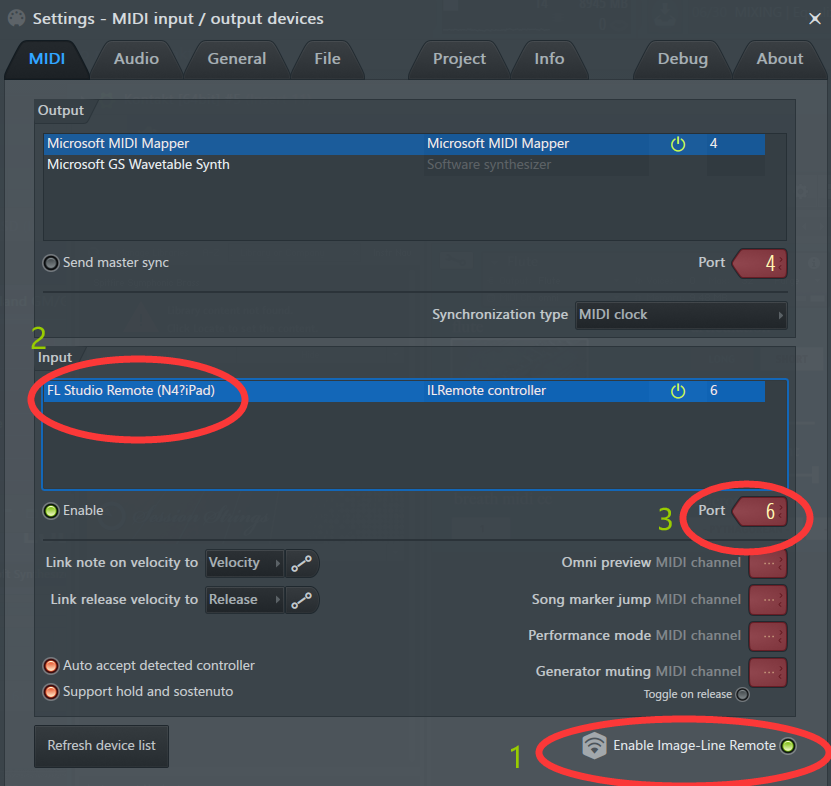Toggle Send master sync

click(x=51, y=263)
